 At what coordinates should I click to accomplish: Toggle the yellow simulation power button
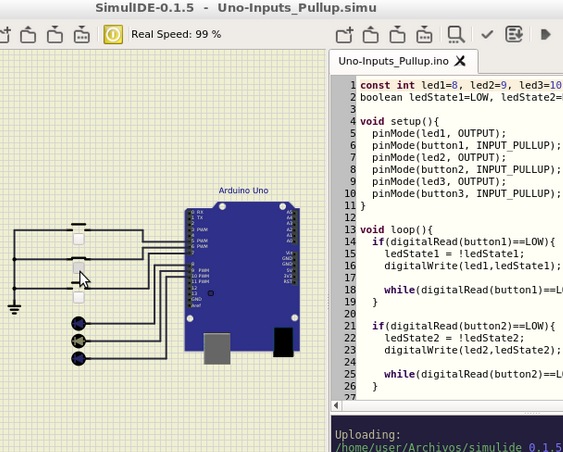[113, 34]
